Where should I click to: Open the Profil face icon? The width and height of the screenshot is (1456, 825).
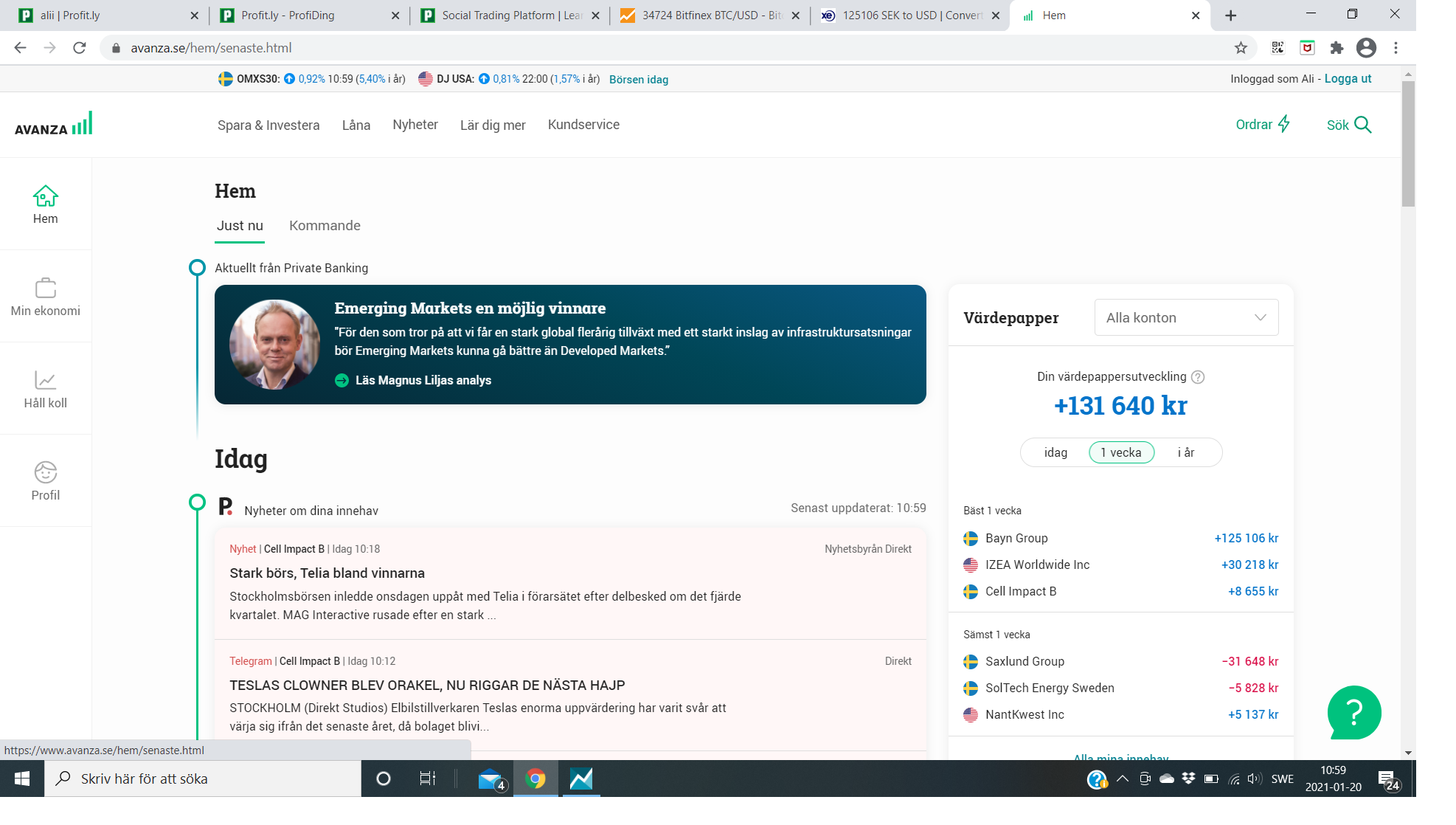point(45,472)
